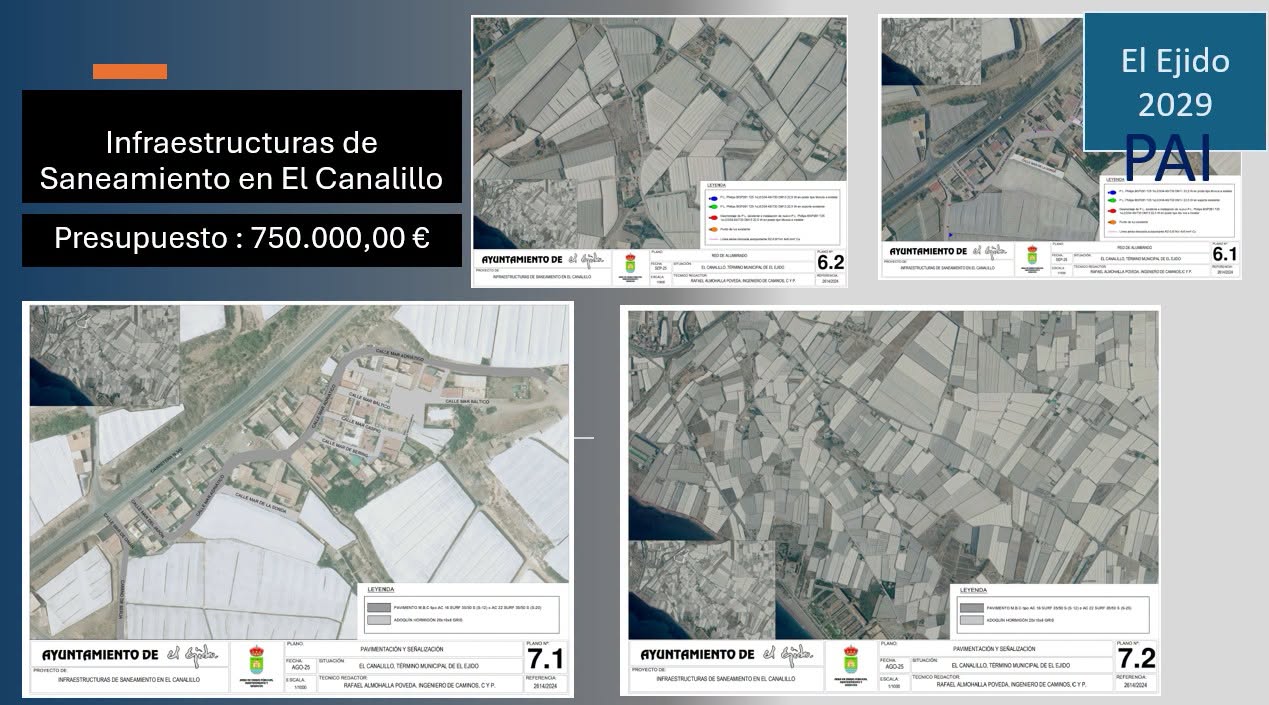Click plan number '6.1'
This screenshot has width=1269, height=705.
point(1225,256)
